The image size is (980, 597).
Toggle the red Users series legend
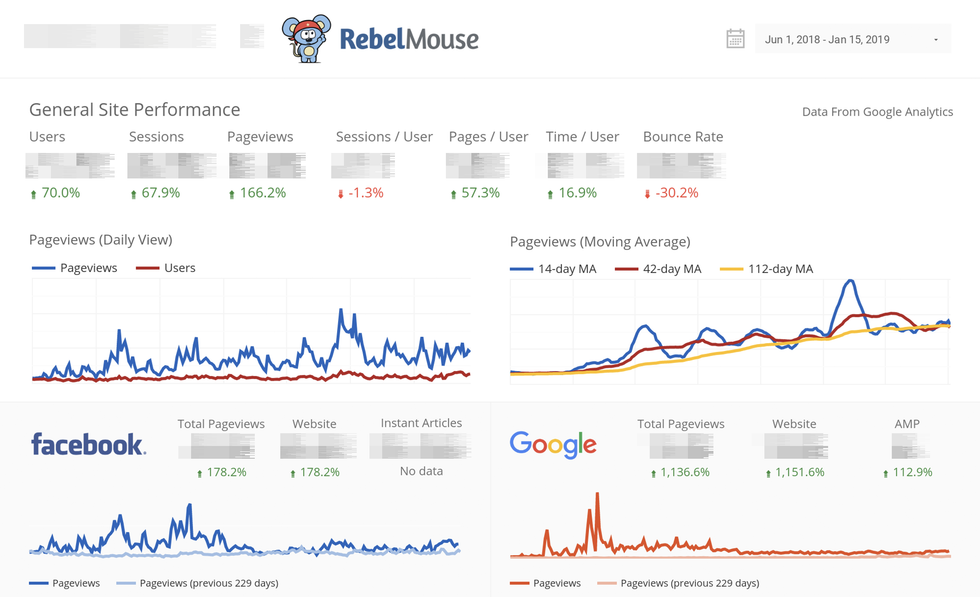tap(166, 268)
